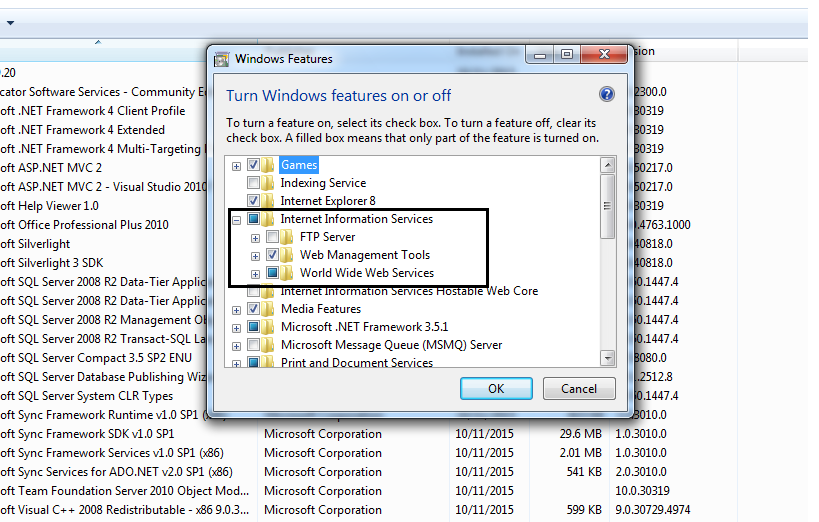819x522 pixels.
Task: Select the Media Features folder icon
Action: 268,309
